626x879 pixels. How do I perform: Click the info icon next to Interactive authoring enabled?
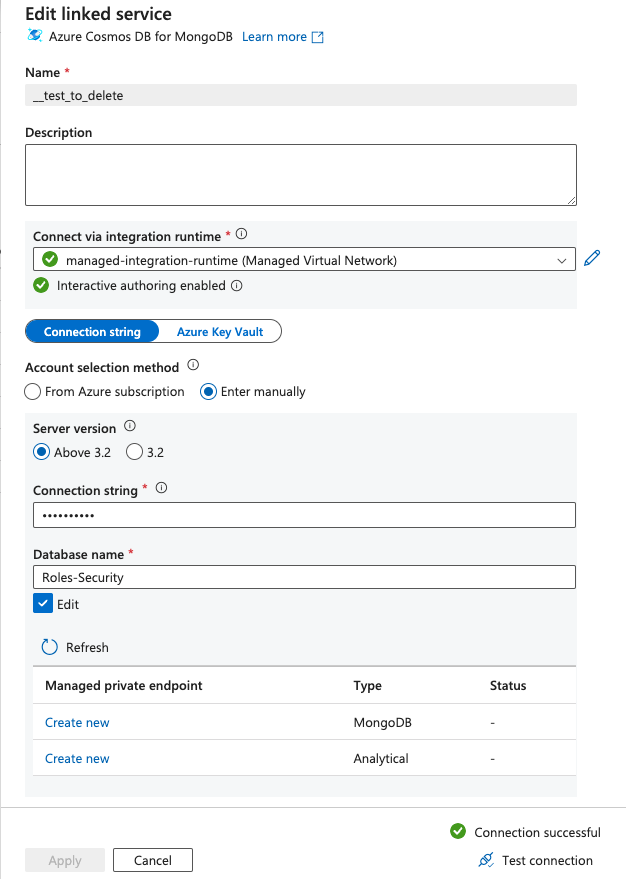[237, 285]
